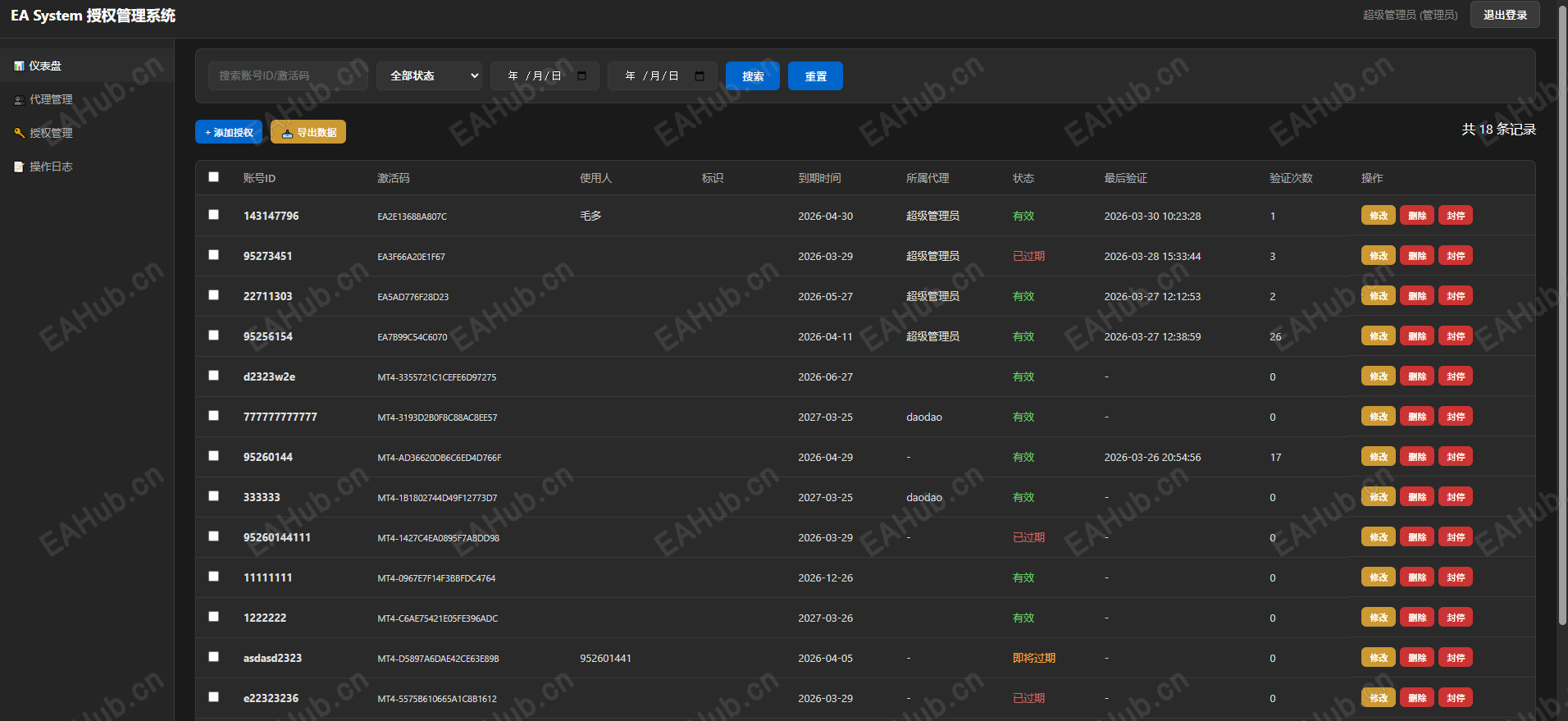This screenshot has height=721, width=1568.
Task: Click the end date field
Action: 663,75
